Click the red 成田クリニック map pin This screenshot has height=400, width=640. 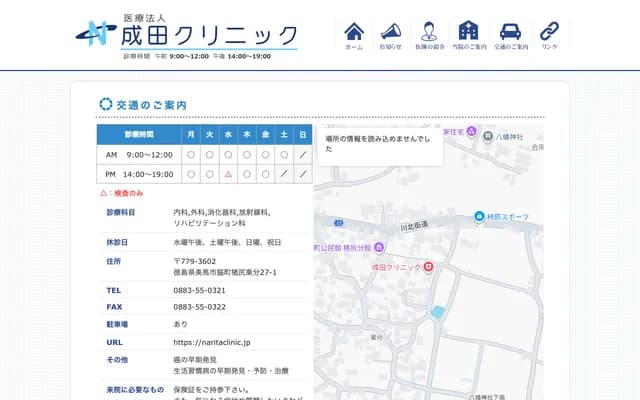(x=428, y=267)
